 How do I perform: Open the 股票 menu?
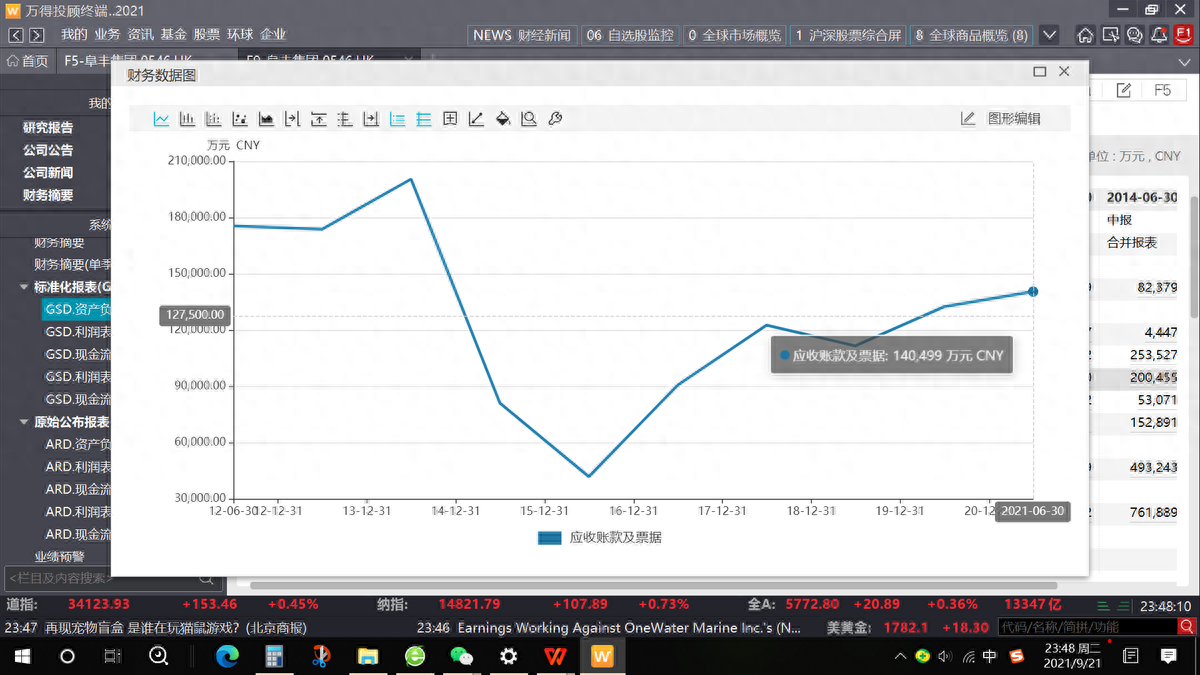tap(206, 35)
